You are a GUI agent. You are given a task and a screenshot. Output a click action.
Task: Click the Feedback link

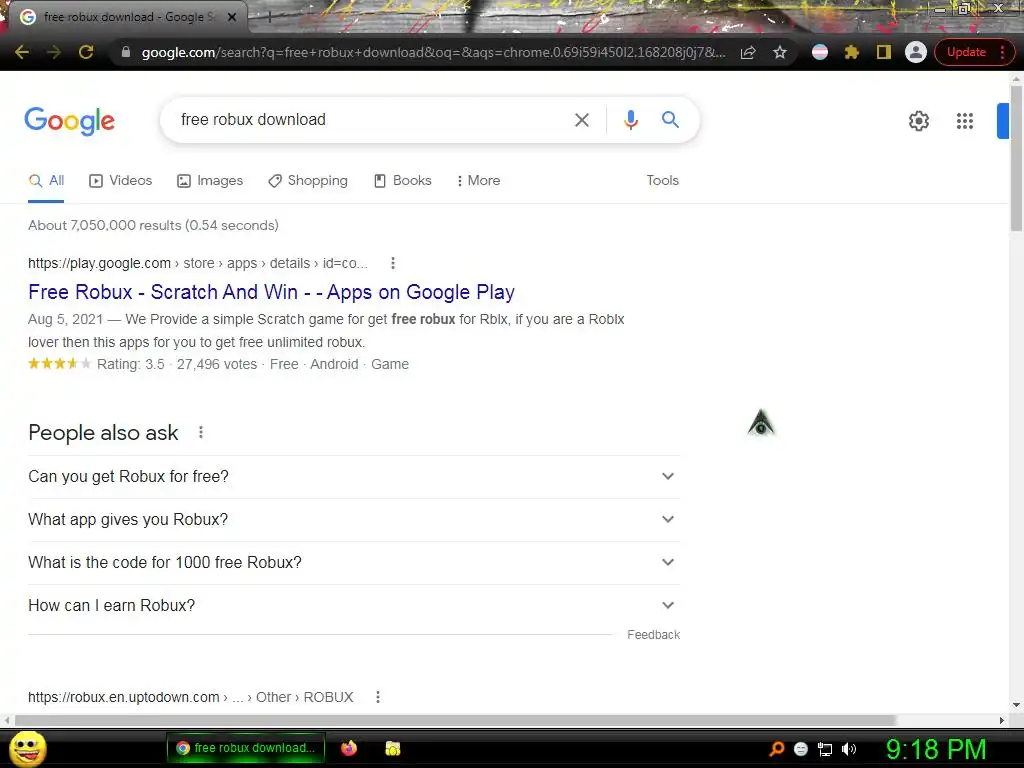pyautogui.click(x=653, y=635)
